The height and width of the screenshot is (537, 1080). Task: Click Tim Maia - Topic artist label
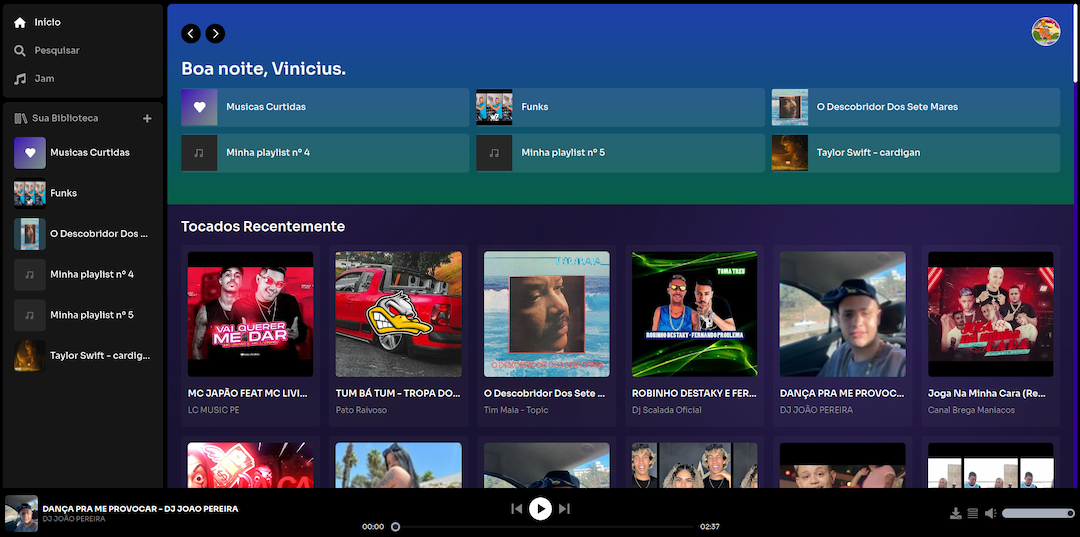pyautogui.click(x=518, y=410)
